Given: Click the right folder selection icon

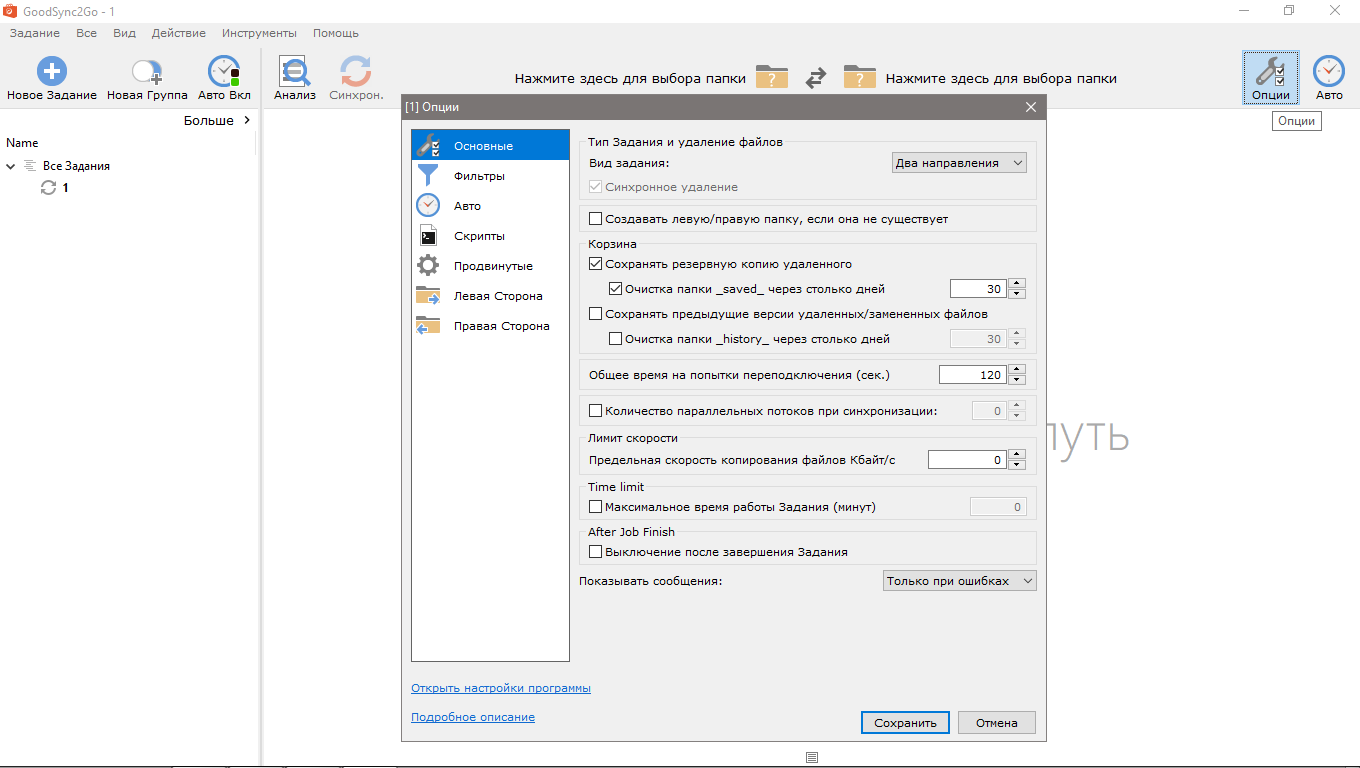Looking at the screenshot, I should click(859, 78).
